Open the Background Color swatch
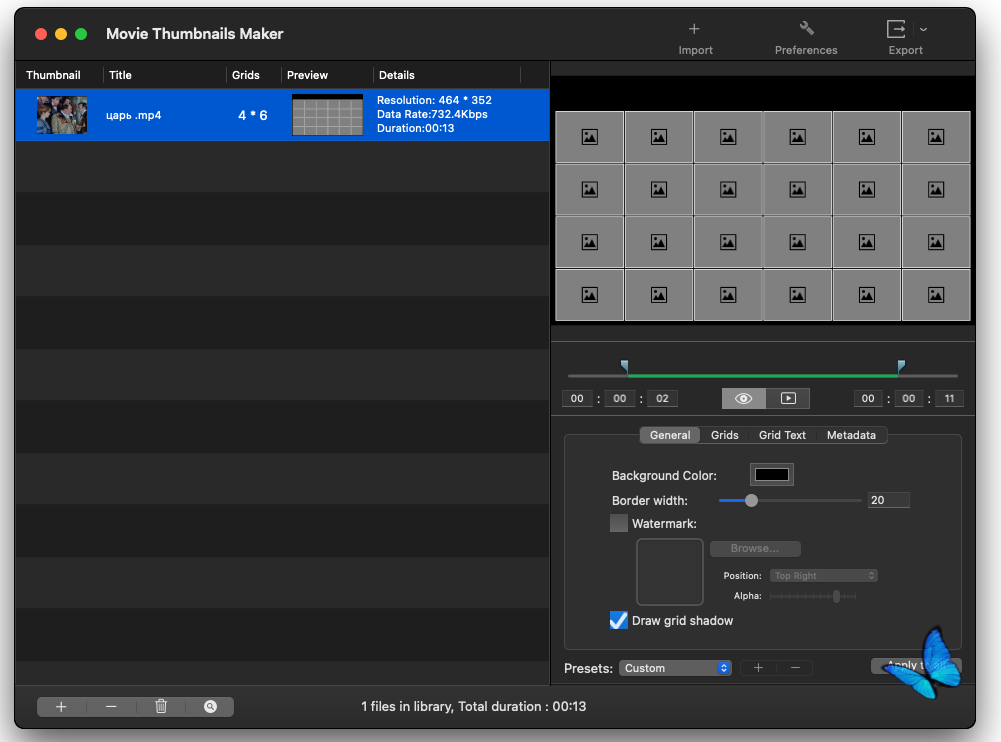Screen dimensions: 1001x742 tap(771, 475)
